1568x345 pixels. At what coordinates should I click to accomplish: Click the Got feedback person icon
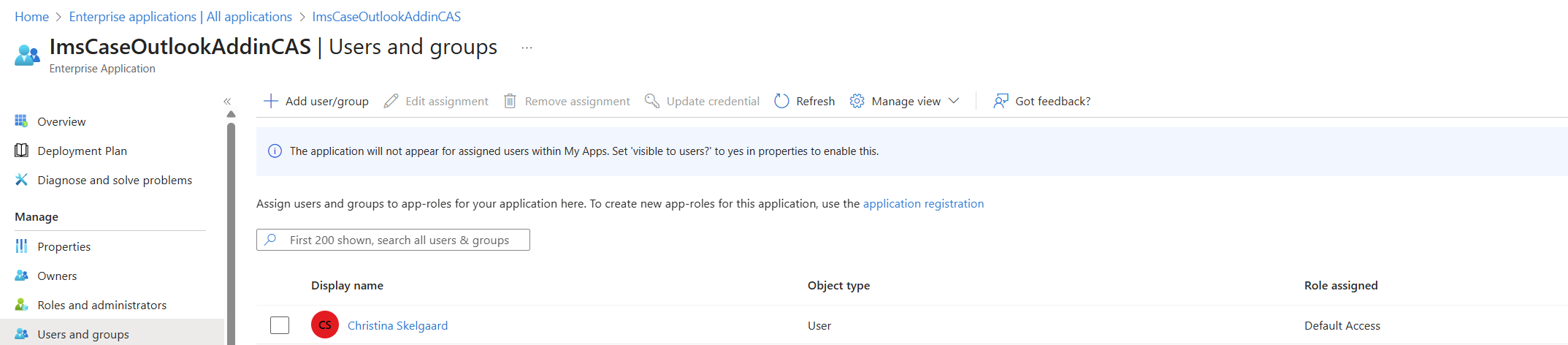(1001, 101)
